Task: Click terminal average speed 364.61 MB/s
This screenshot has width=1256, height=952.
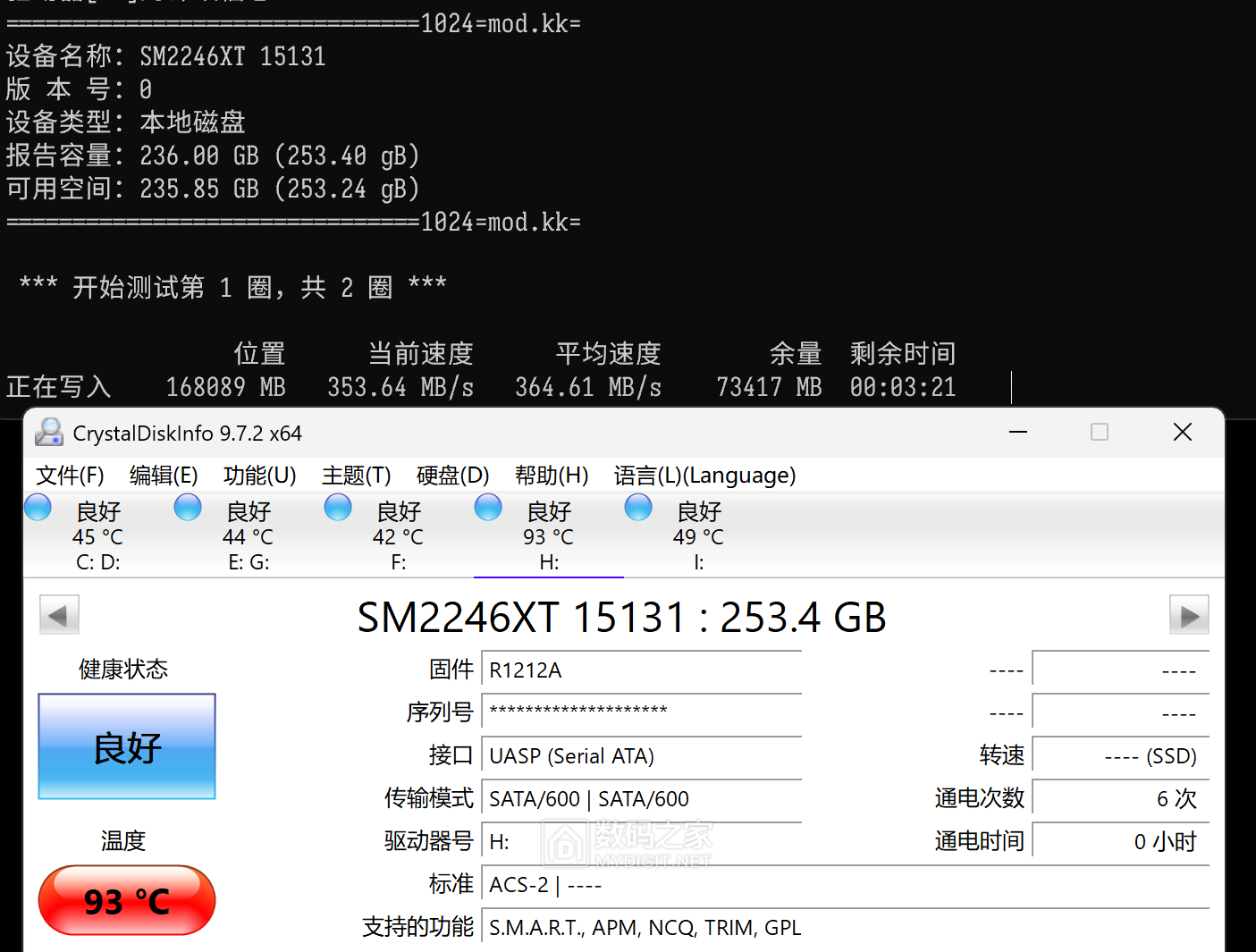Action: click(588, 387)
